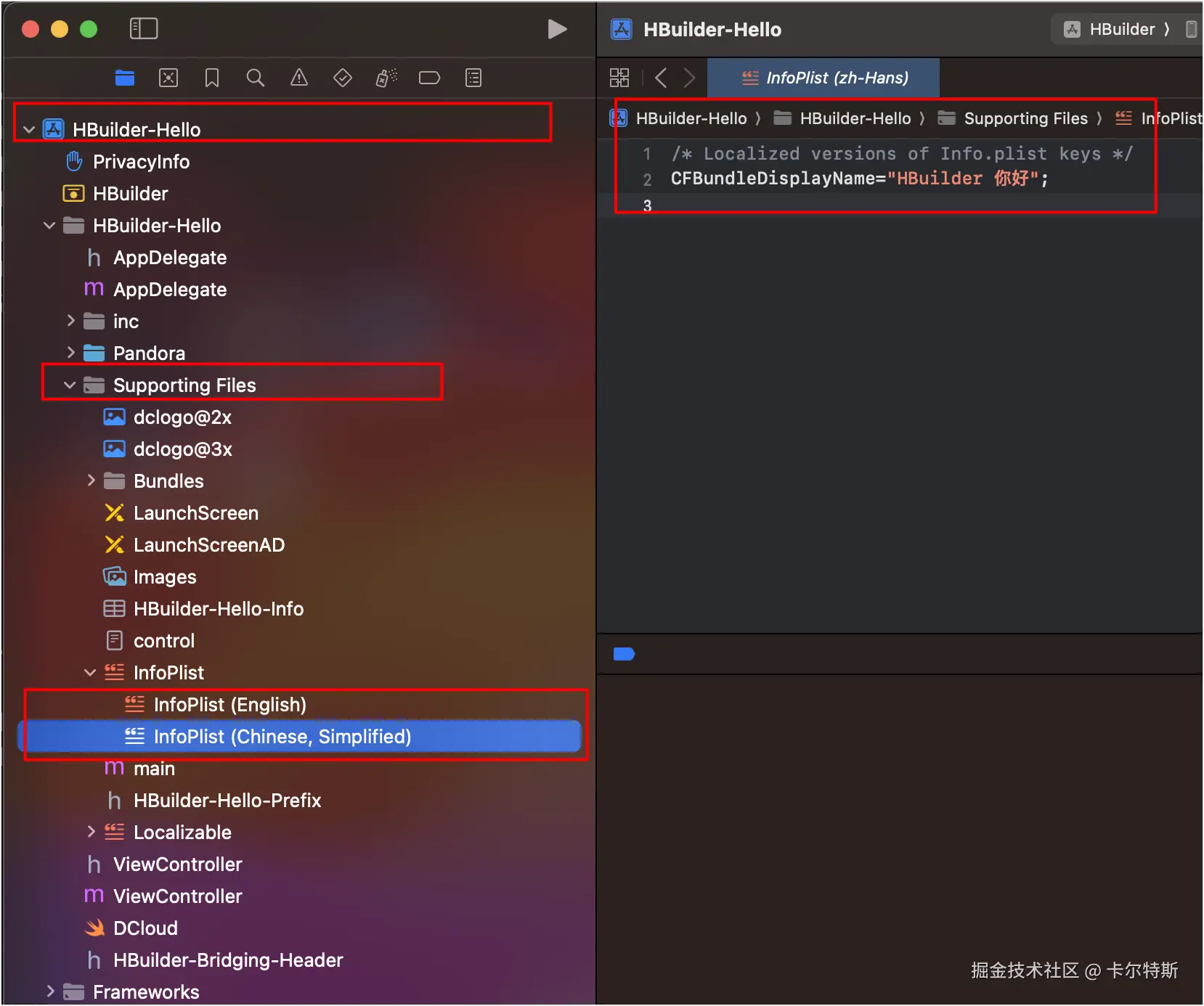The image size is (1204, 1006).
Task: Open the Breakpoint navigator
Action: click(x=430, y=78)
